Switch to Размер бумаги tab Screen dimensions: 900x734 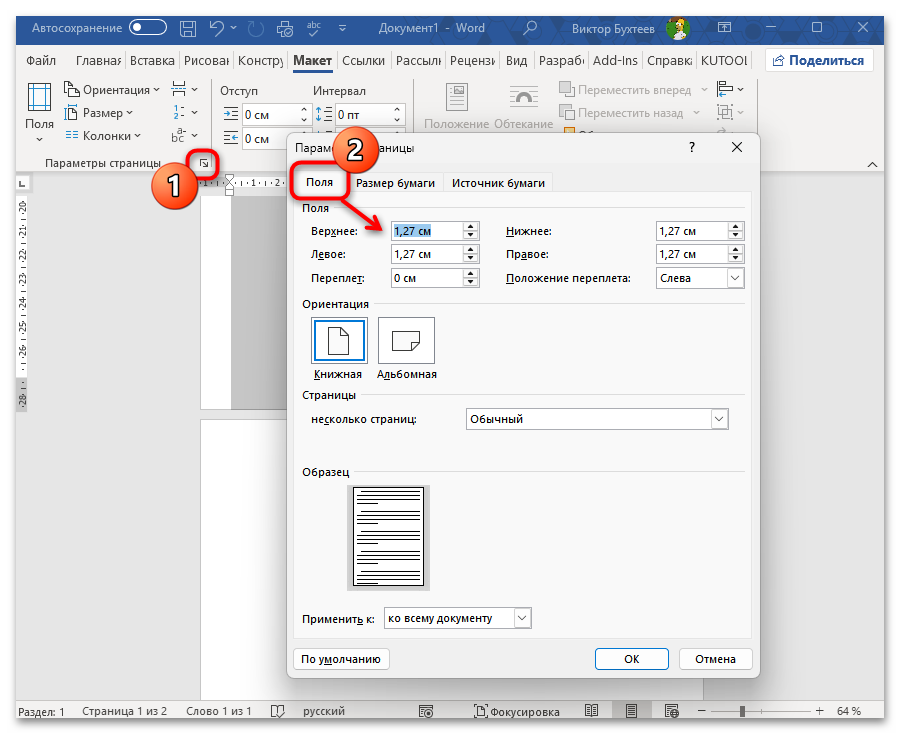[x=395, y=183]
